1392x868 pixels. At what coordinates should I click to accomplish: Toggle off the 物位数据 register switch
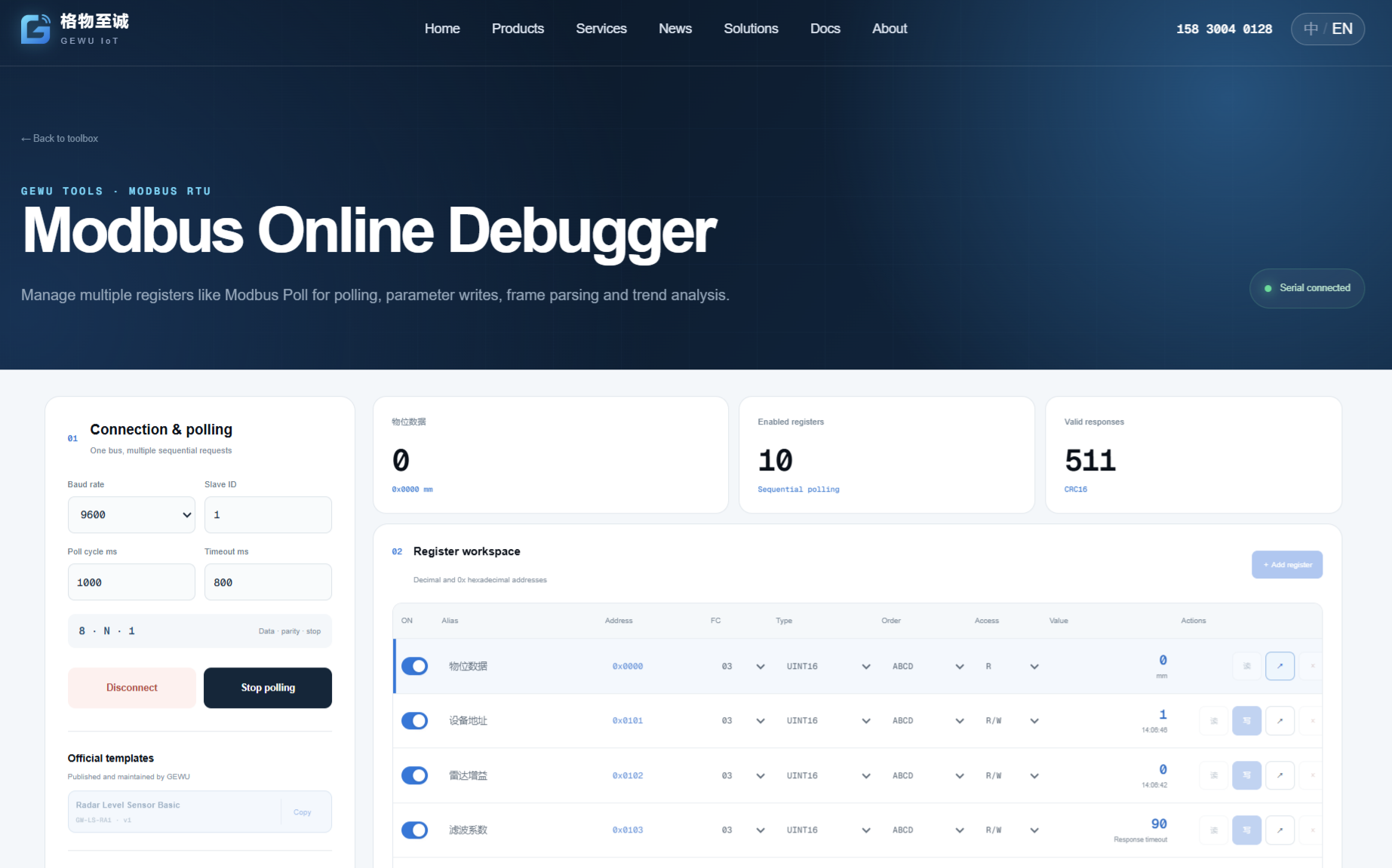(414, 666)
